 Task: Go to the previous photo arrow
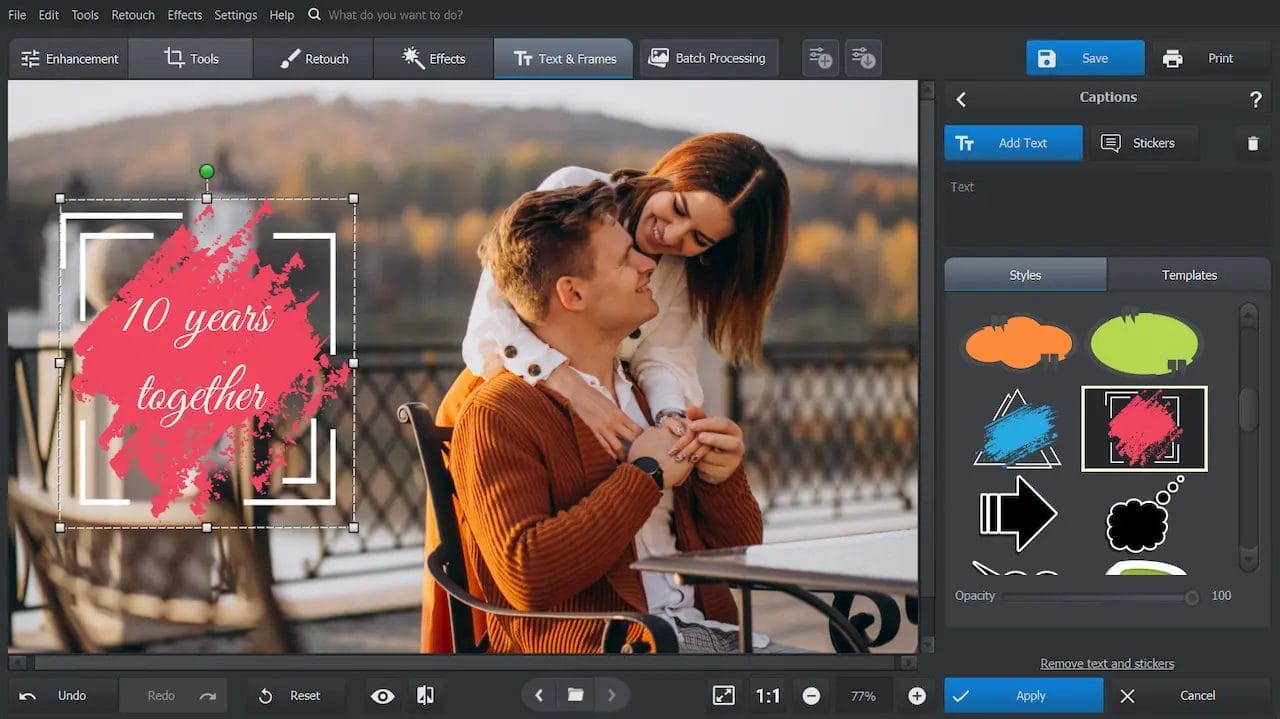[539, 695]
